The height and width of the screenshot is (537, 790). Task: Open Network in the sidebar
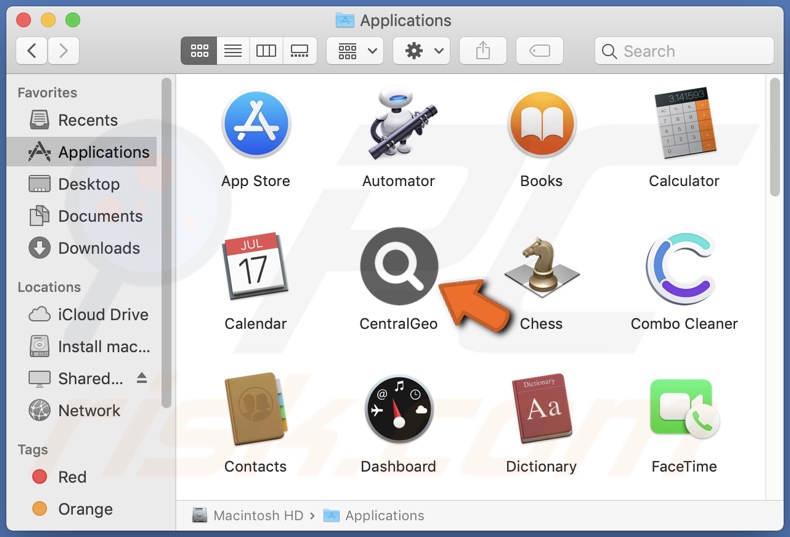click(83, 411)
